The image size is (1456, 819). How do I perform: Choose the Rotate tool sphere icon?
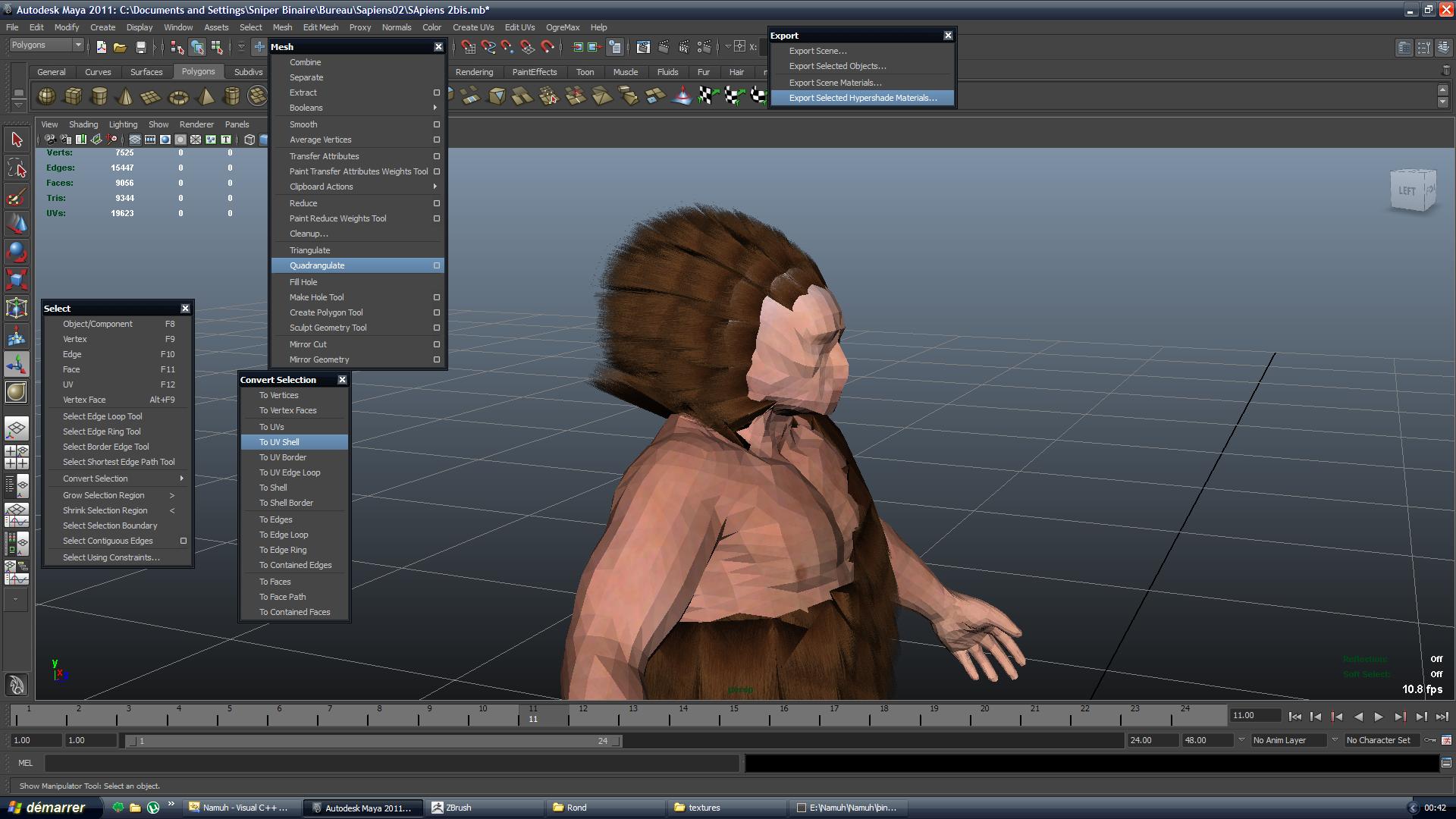point(17,252)
